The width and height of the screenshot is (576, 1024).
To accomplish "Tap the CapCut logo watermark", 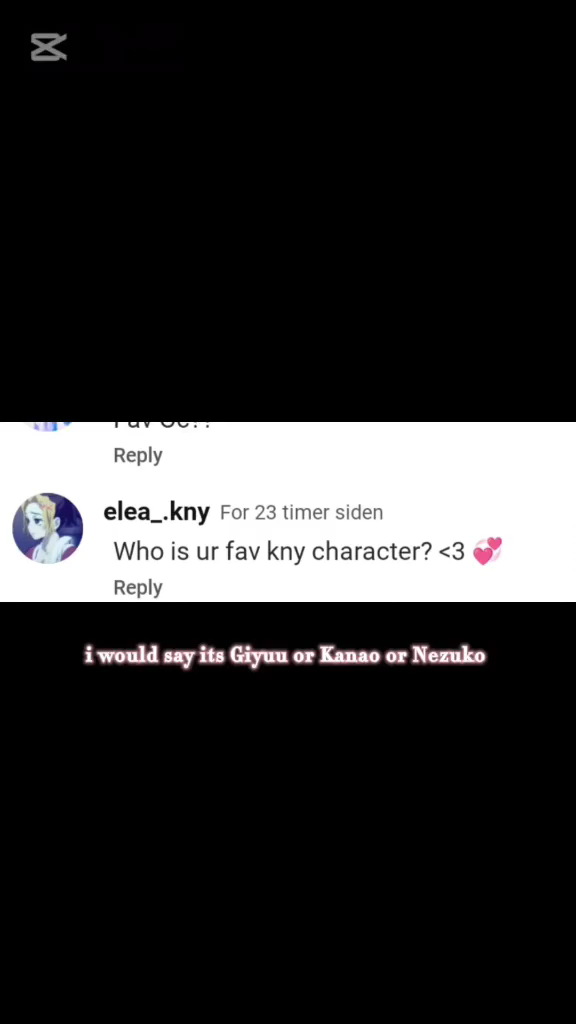I will point(49,48).
